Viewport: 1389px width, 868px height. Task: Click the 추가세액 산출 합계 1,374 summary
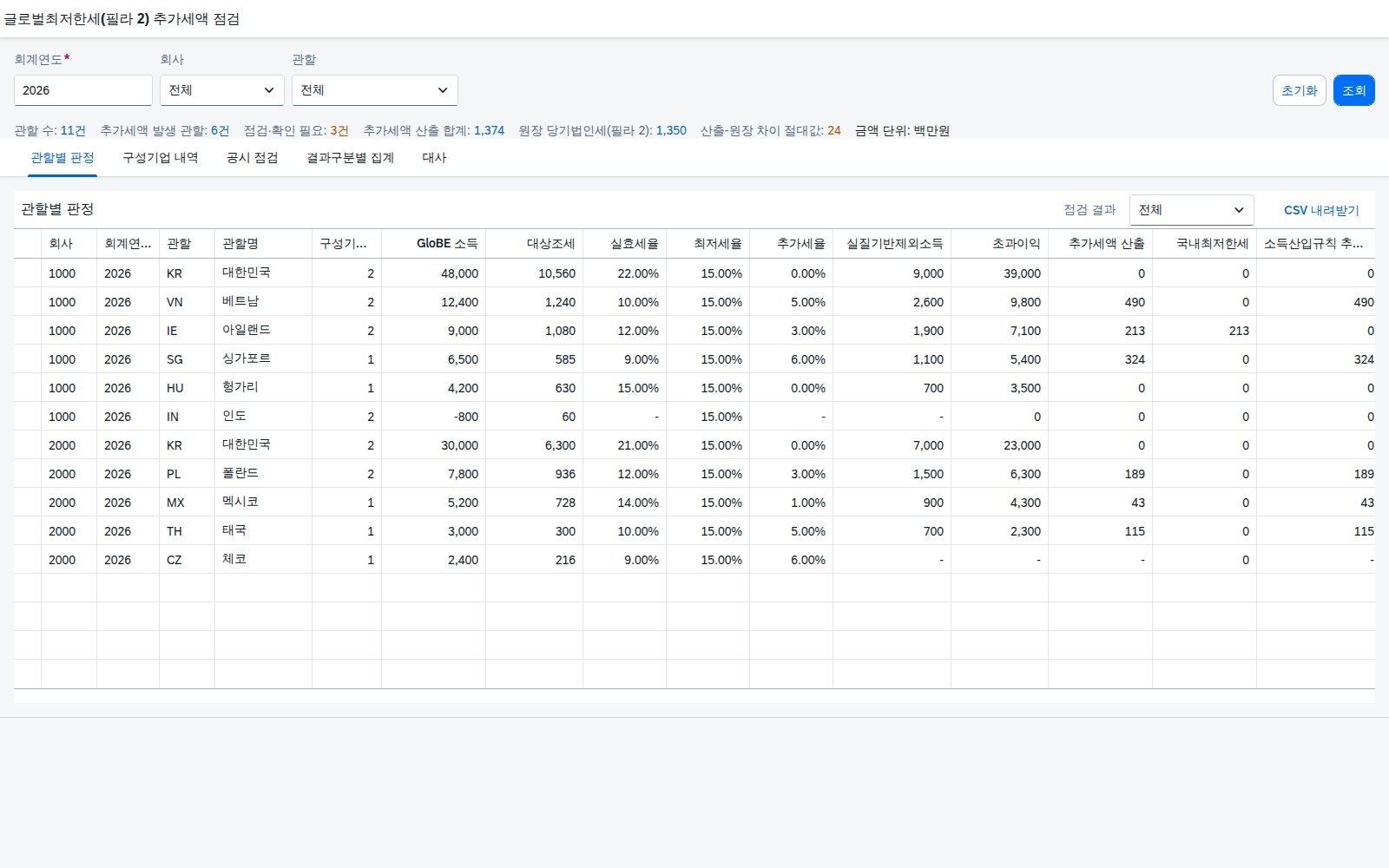(434, 131)
